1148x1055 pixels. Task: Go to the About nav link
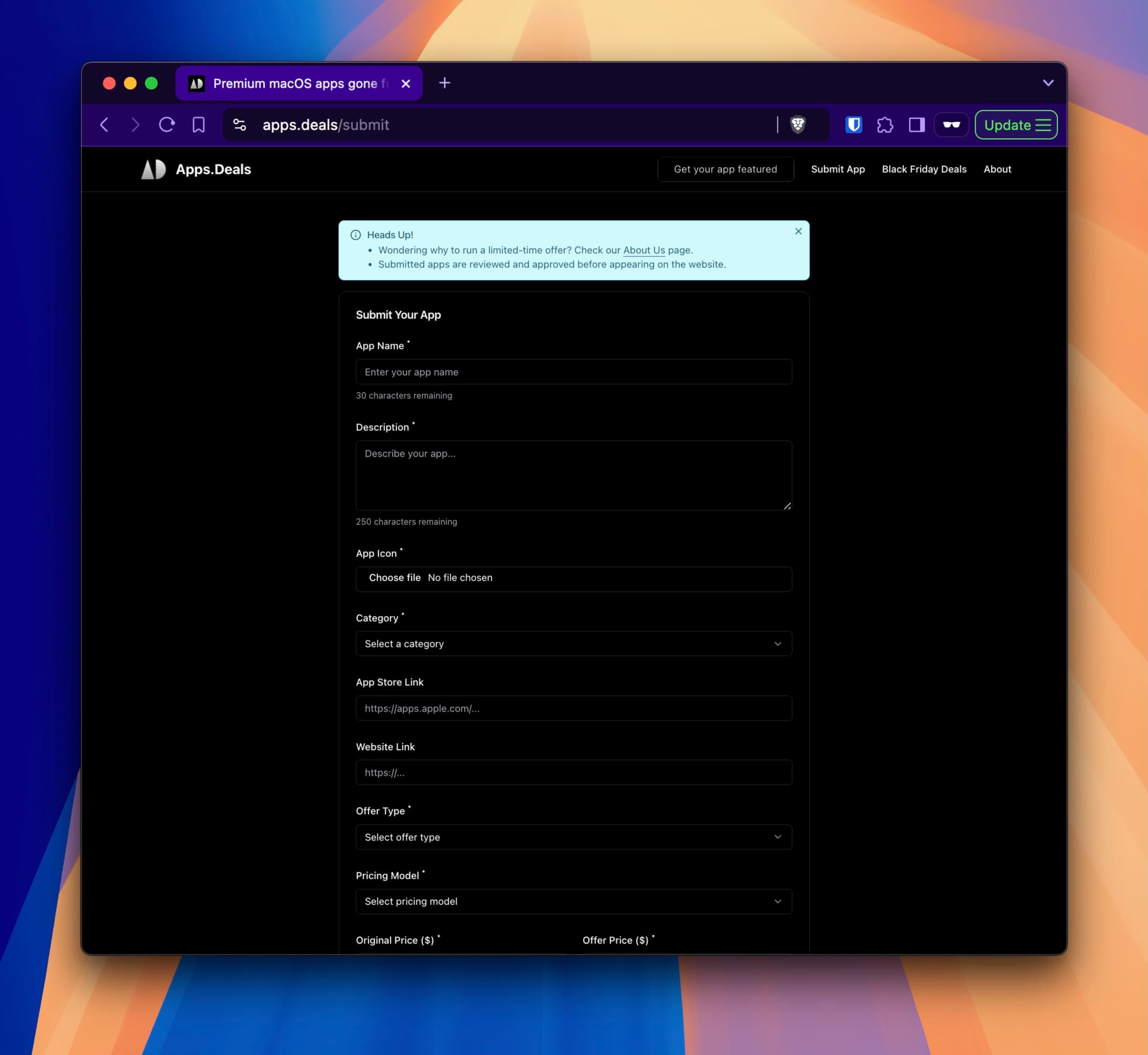tap(997, 169)
